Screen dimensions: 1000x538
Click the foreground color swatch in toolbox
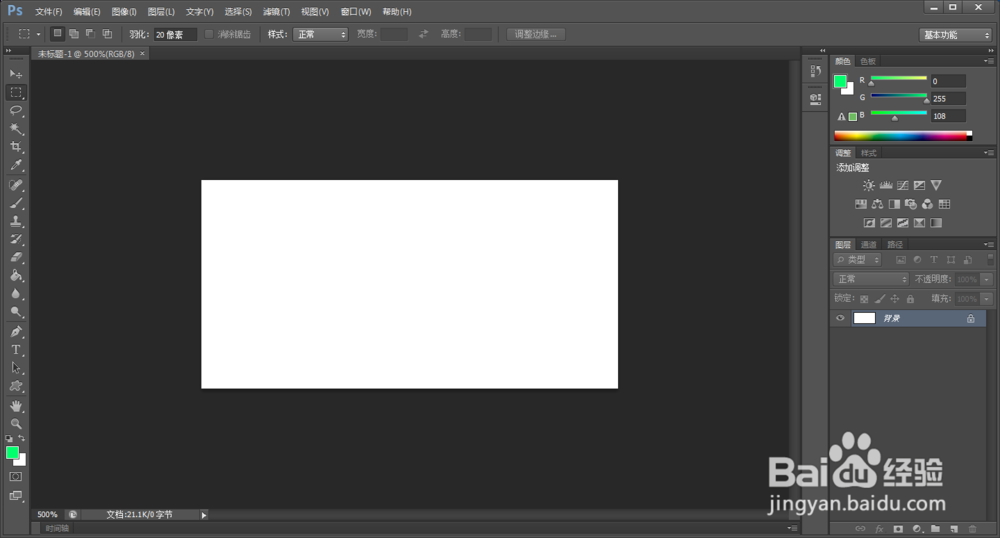[x=12, y=453]
